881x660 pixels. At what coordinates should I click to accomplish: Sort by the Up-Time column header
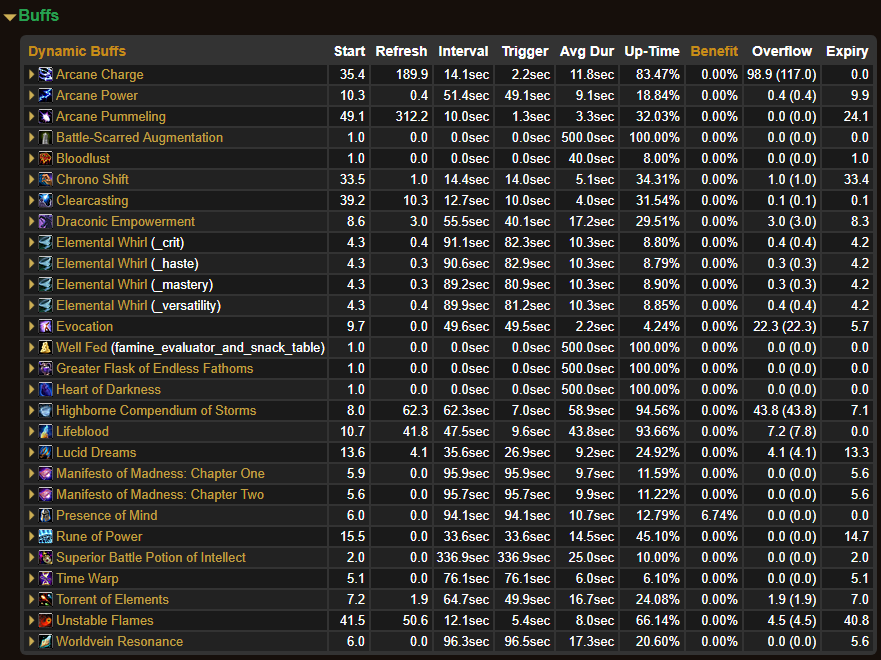point(651,51)
